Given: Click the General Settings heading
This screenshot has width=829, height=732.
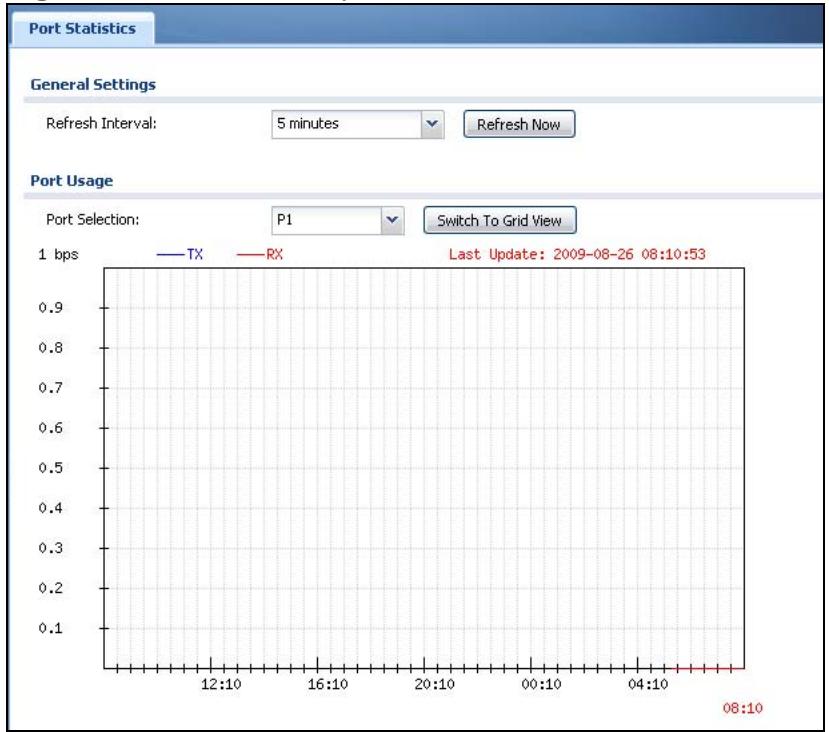Looking at the screenshot, I should tap(93, 85).
